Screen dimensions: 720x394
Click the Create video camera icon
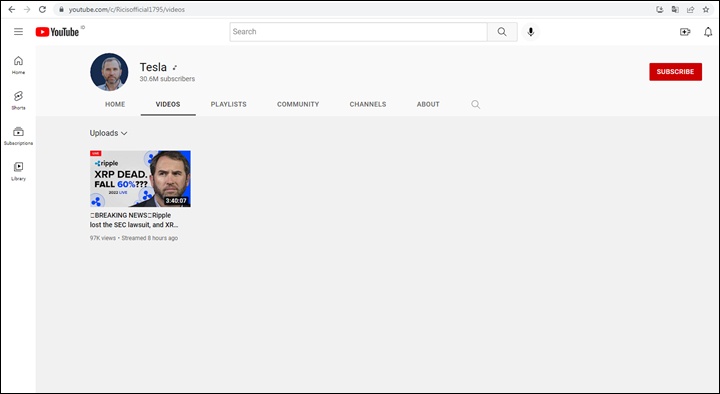click(685, 32)
